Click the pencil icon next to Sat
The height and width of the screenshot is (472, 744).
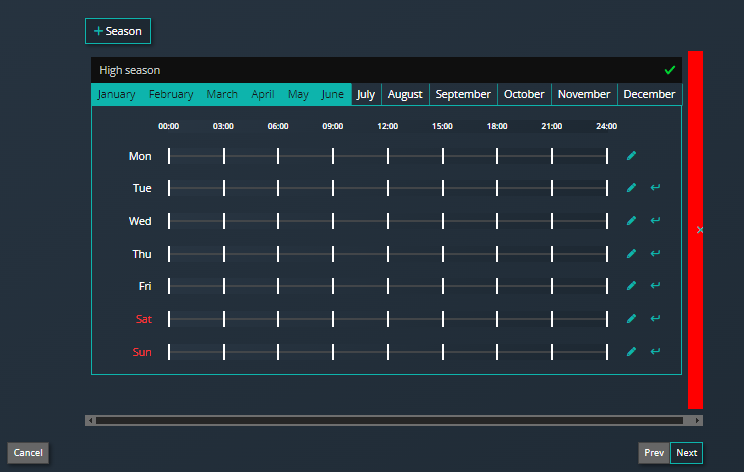tap(631, 318)
